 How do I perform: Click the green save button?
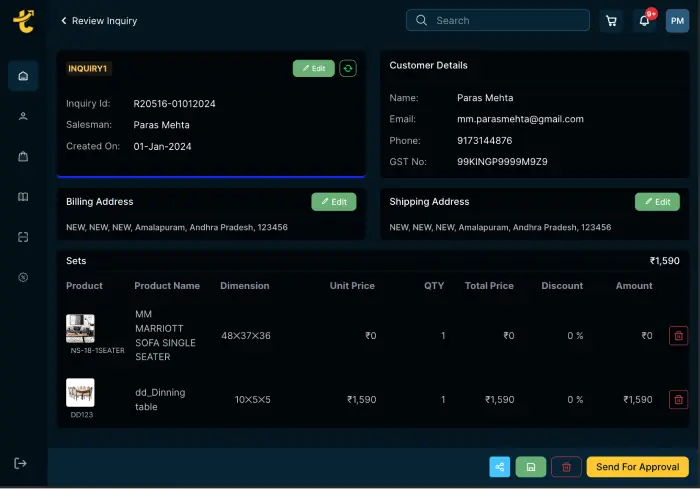pos(530,467)
